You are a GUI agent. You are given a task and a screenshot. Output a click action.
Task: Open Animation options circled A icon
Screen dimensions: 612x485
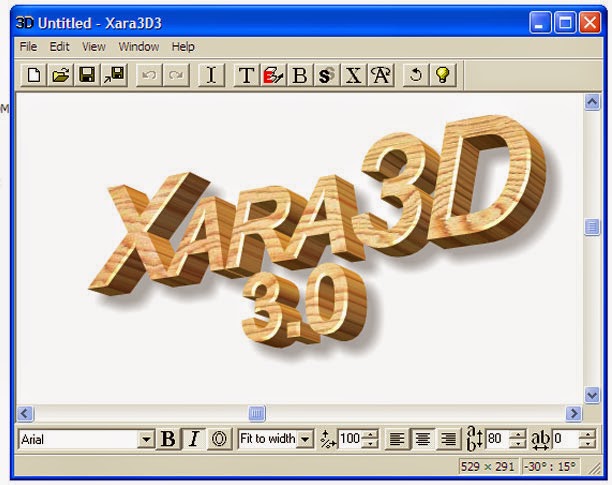[x=381, y=75]
